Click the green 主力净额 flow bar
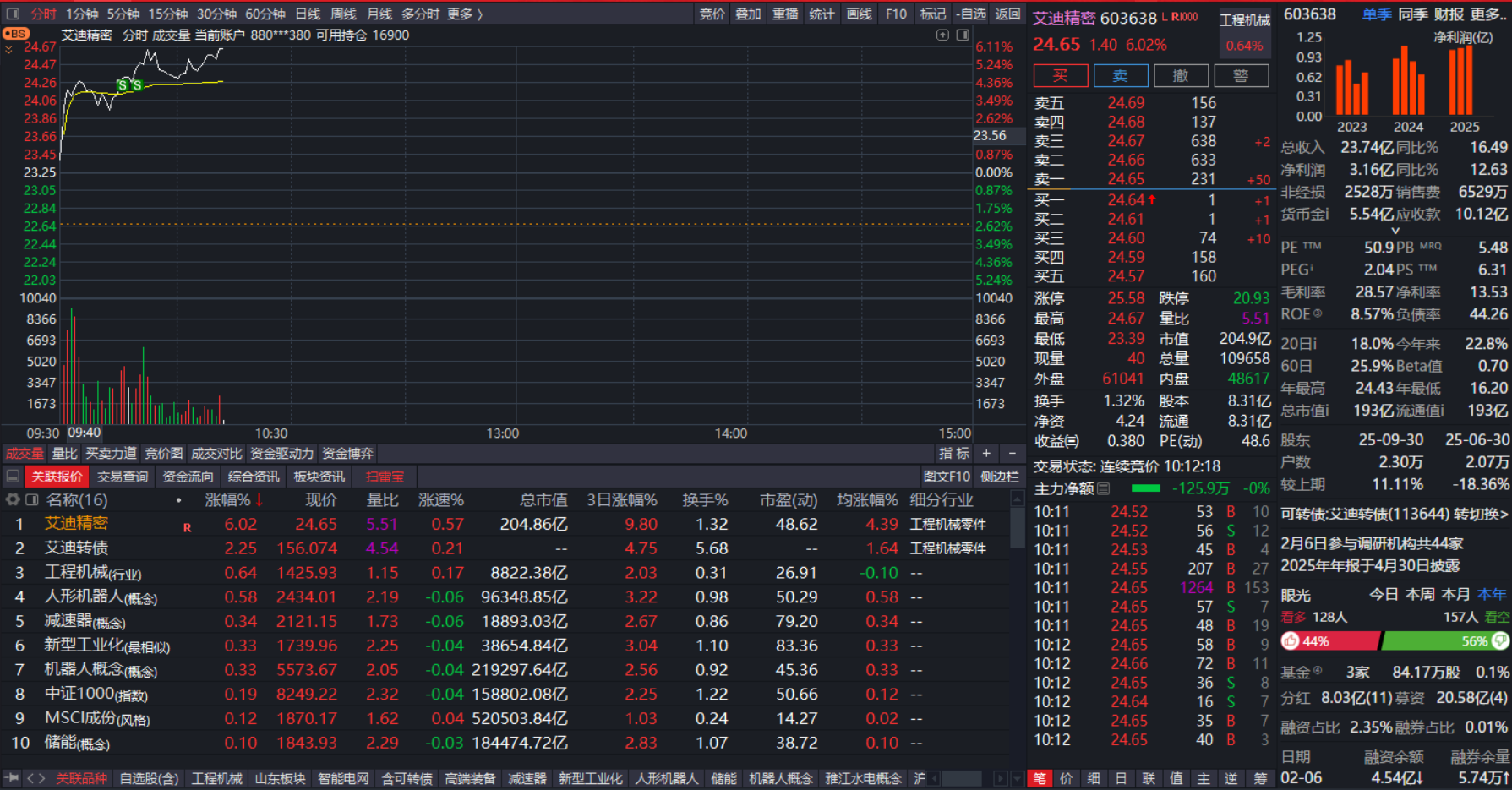The height and width of the screenshot is (790, 1512). 1146,488
